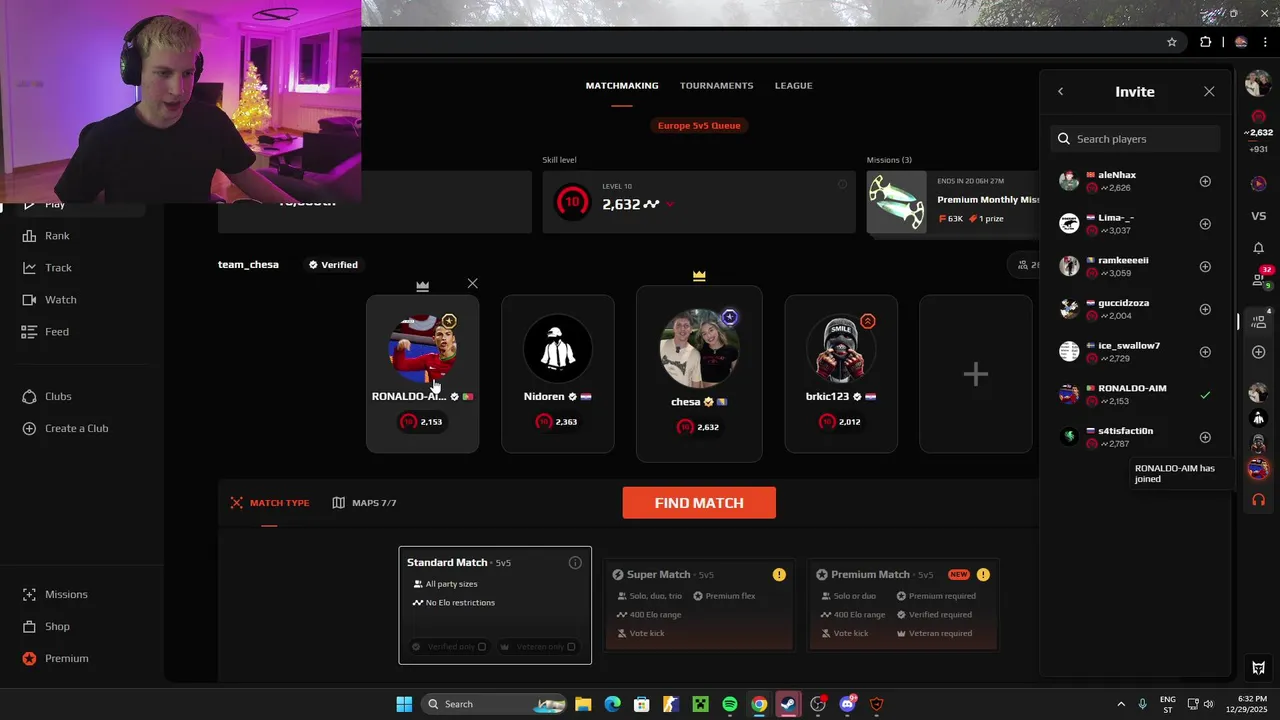
Task: Select the Premium Match card
Action: [x=903, y=605]
